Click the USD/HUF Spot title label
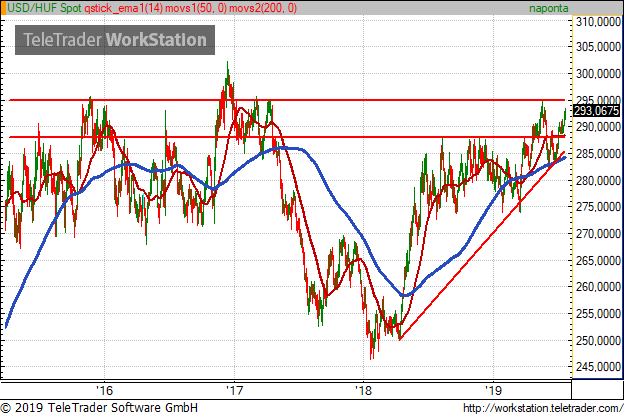The width and height of the screenshot is (624, 417). point(44,8)
